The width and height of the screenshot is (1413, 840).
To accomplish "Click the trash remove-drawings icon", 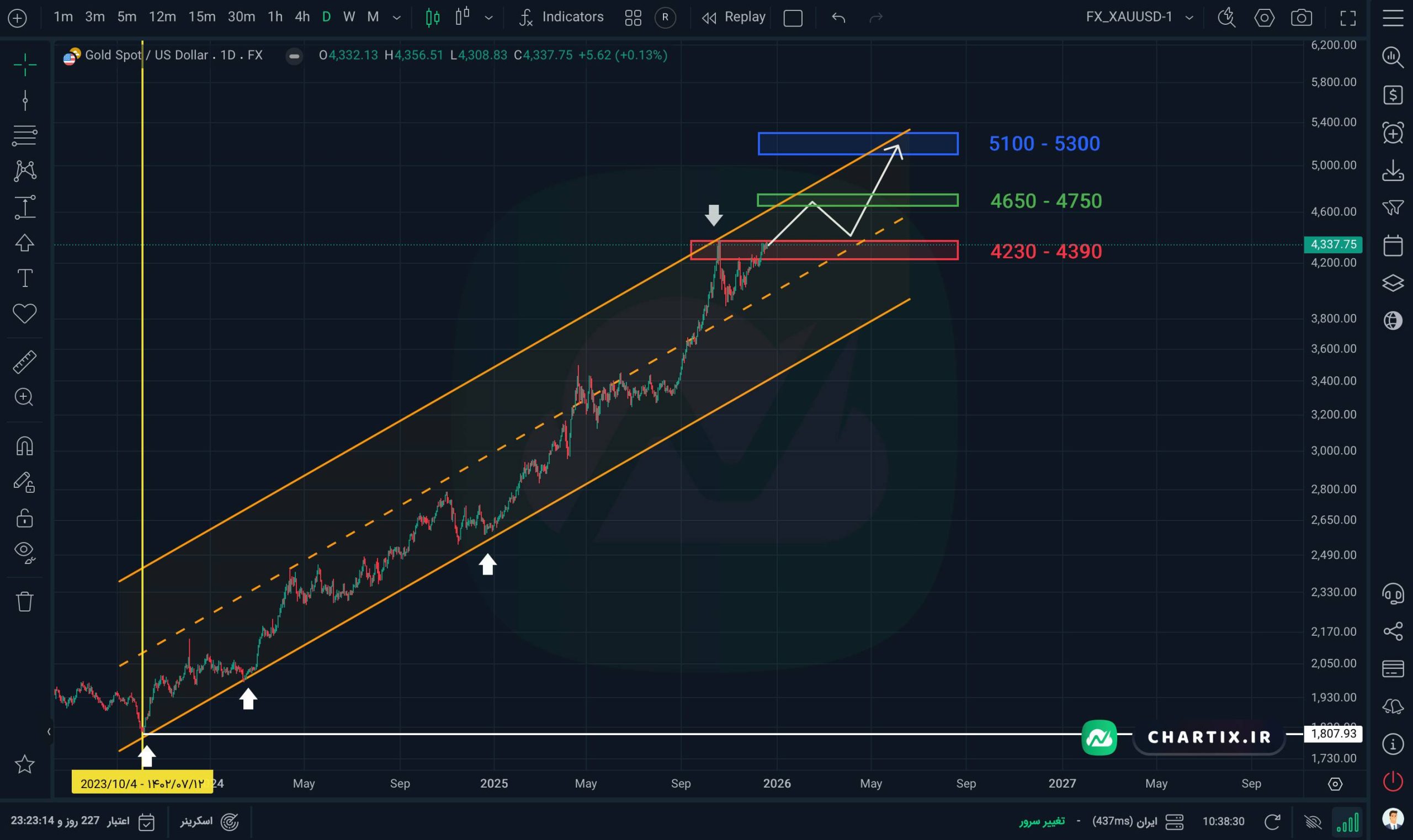I will (x=25, y=601).
